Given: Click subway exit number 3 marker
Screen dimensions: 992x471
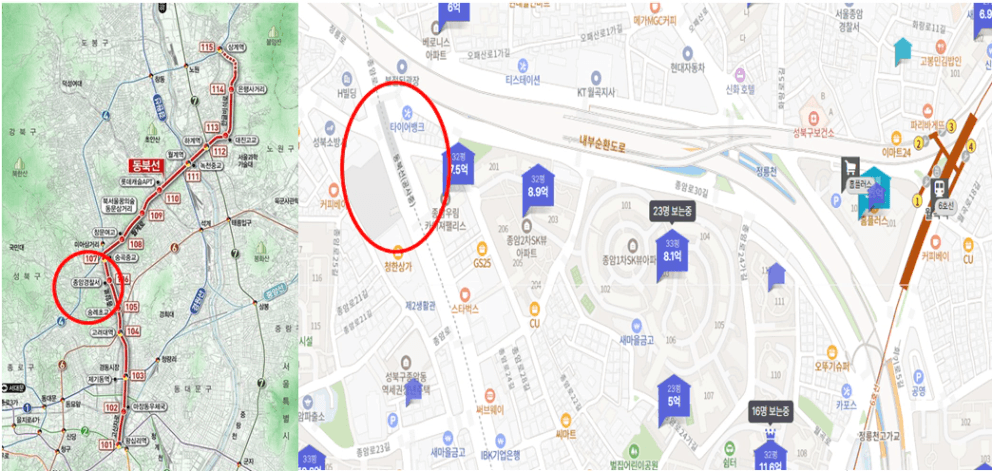Looking at the screenshot, I should 950,125.
